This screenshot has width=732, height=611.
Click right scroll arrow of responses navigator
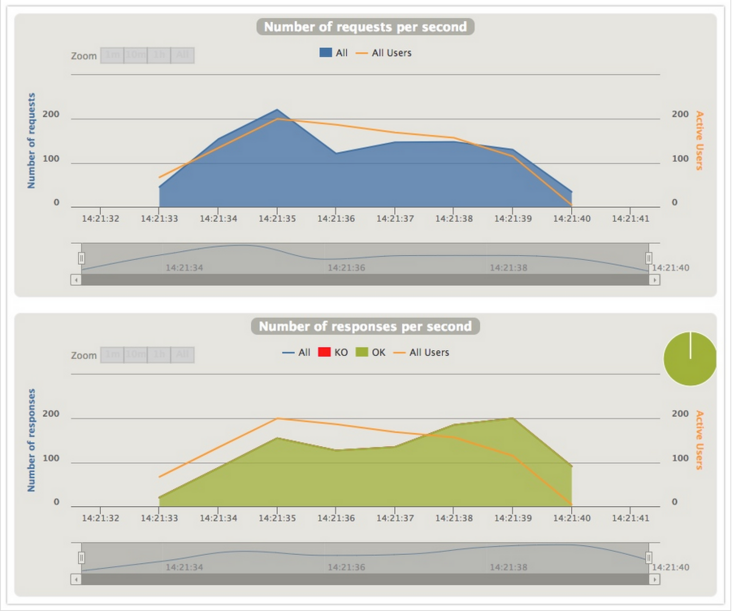click(655, 579)
